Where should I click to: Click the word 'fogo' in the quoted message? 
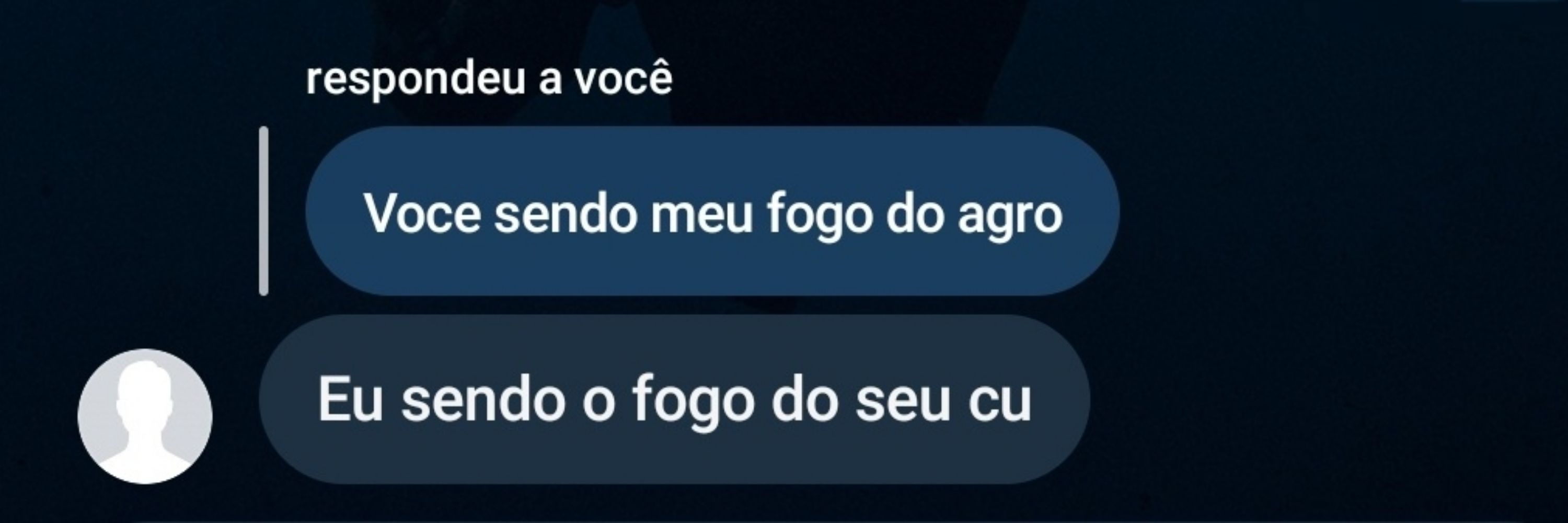tap(820, 215)
